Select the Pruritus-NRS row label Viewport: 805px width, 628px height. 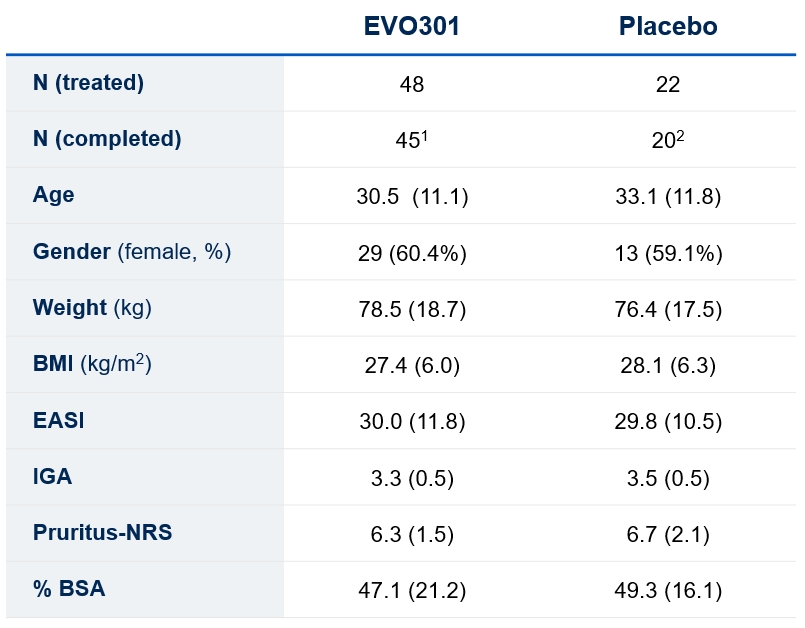102,533
